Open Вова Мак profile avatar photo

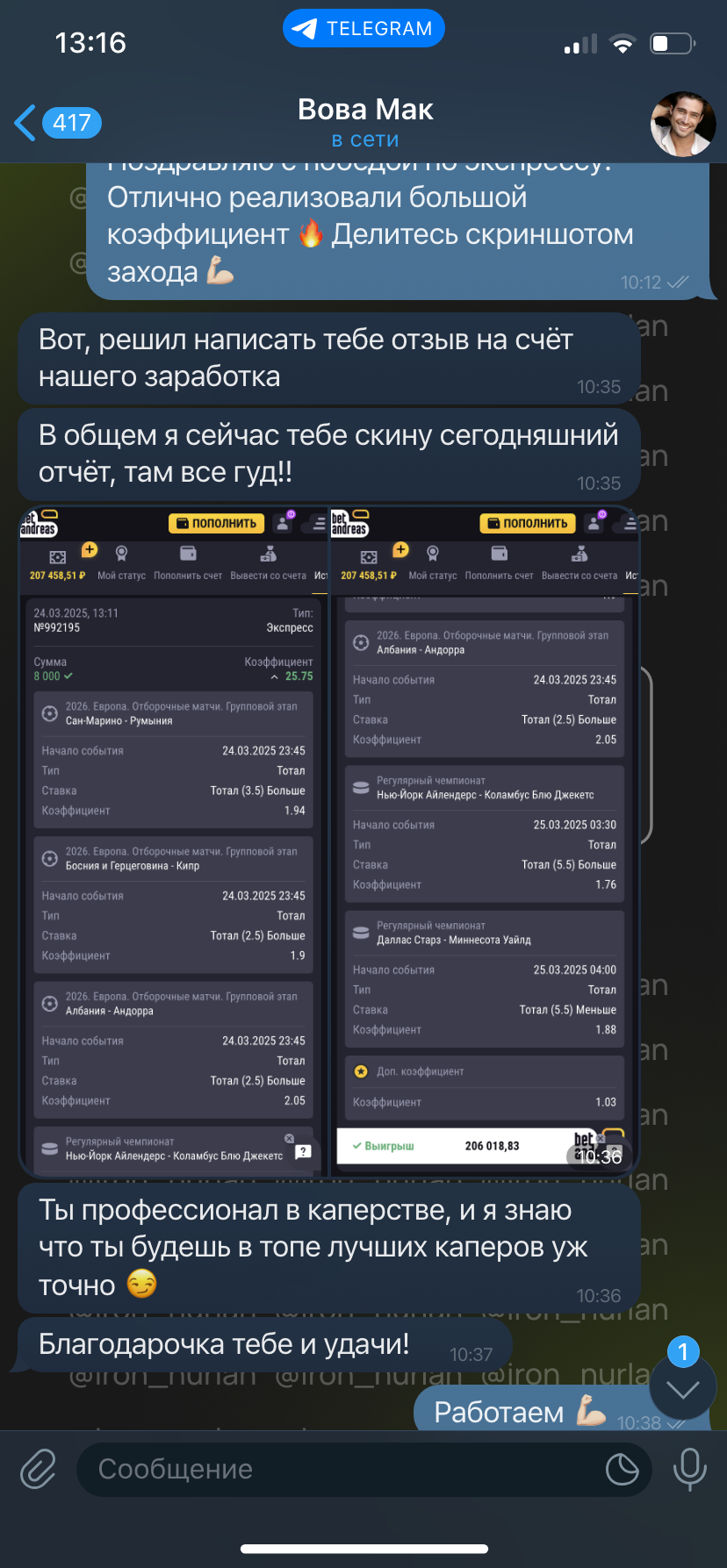[682, 123]
